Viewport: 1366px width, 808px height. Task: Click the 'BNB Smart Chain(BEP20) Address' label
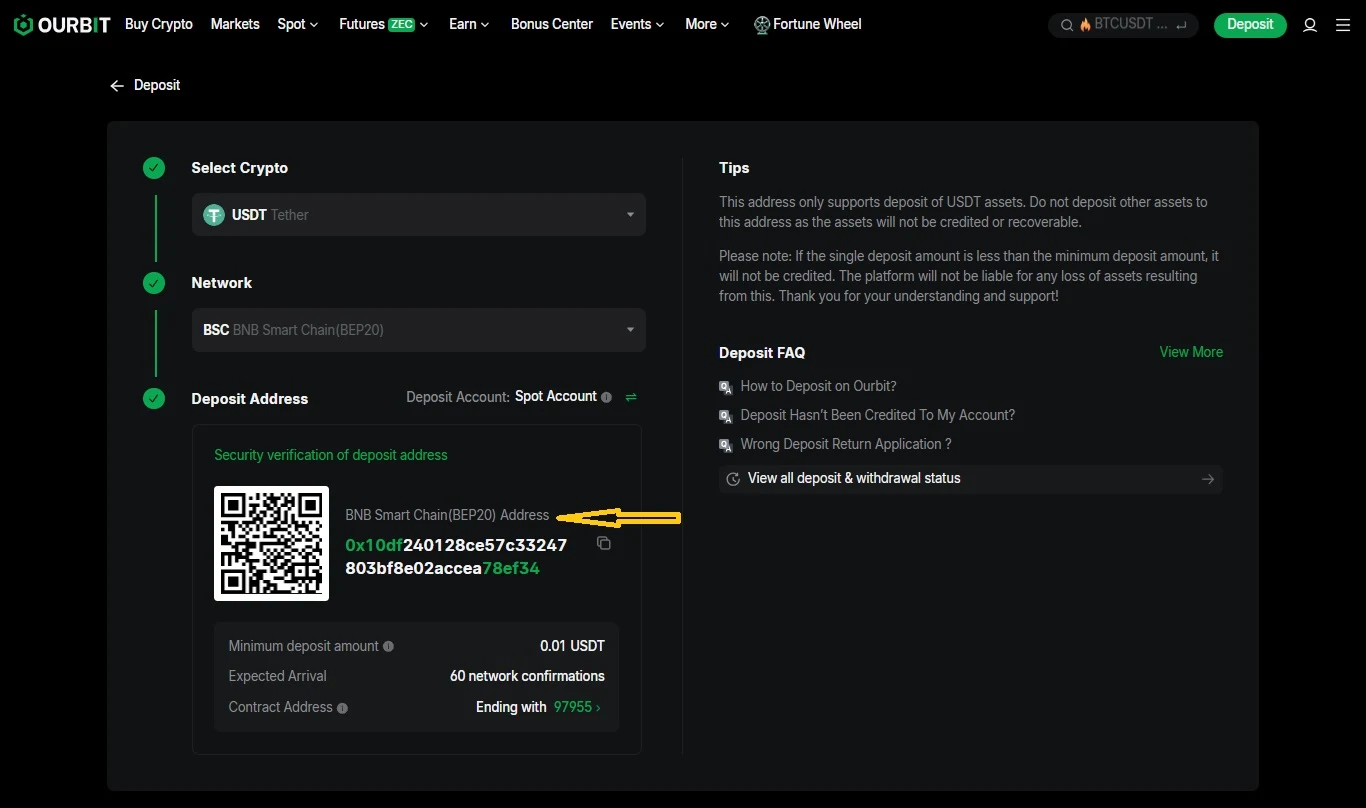tap(447, 515)
